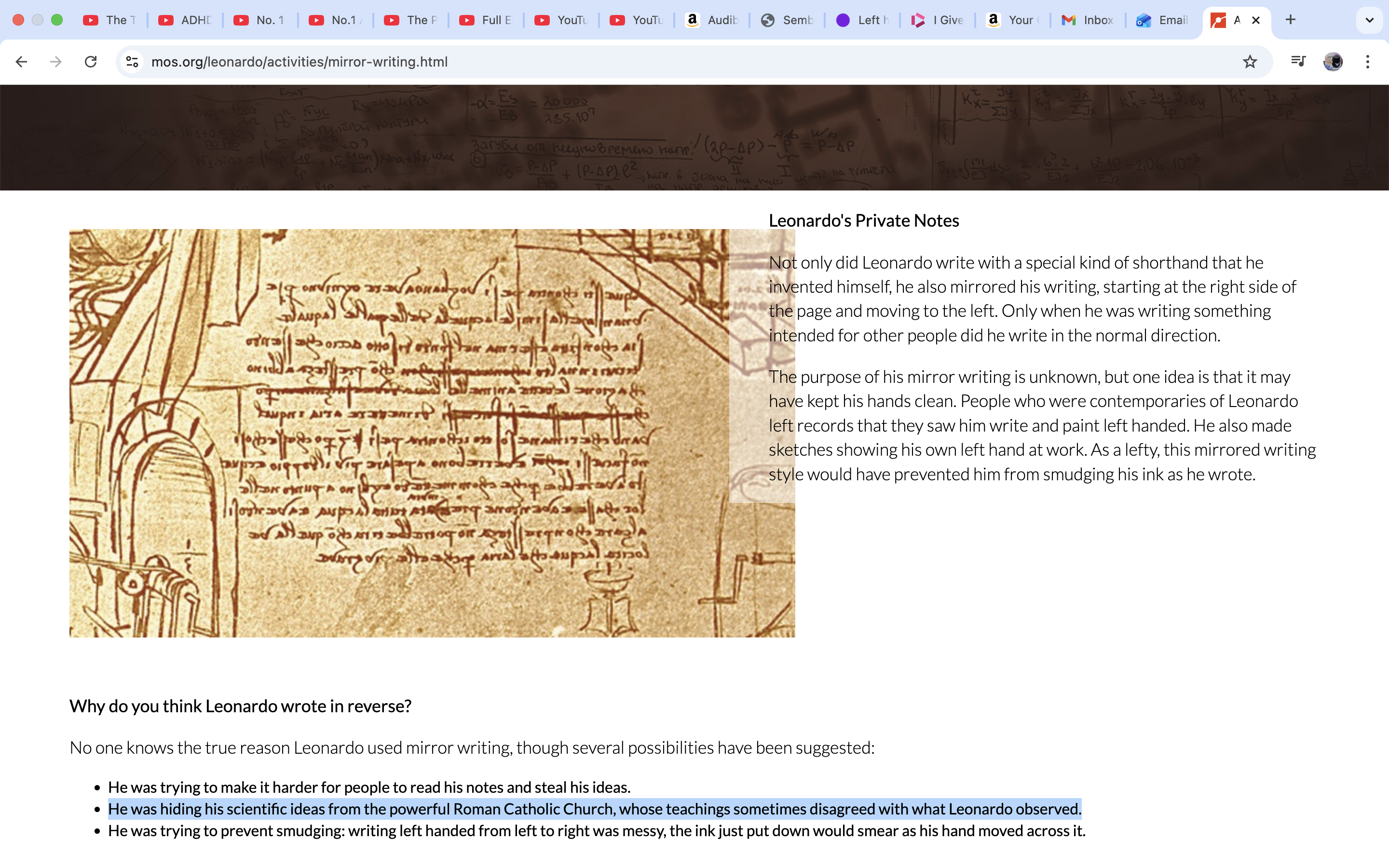
Task: Click the highlighted Roman Catholic Church sentence
Action: tap(594, 809)
